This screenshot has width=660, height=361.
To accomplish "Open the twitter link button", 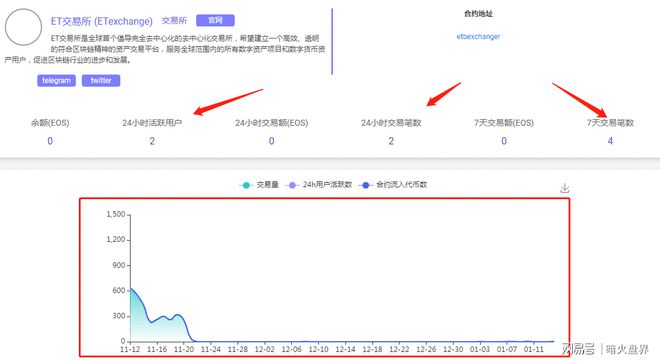I will [101, 80].
